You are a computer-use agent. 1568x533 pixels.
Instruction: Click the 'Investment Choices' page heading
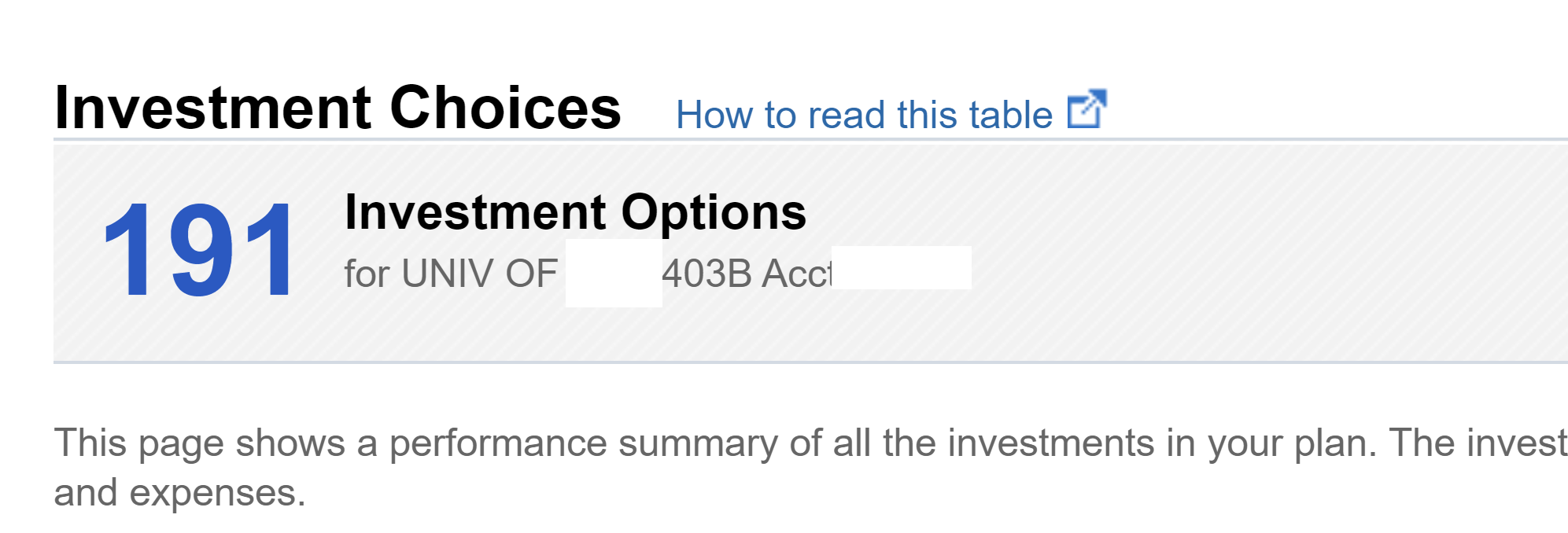338,108
